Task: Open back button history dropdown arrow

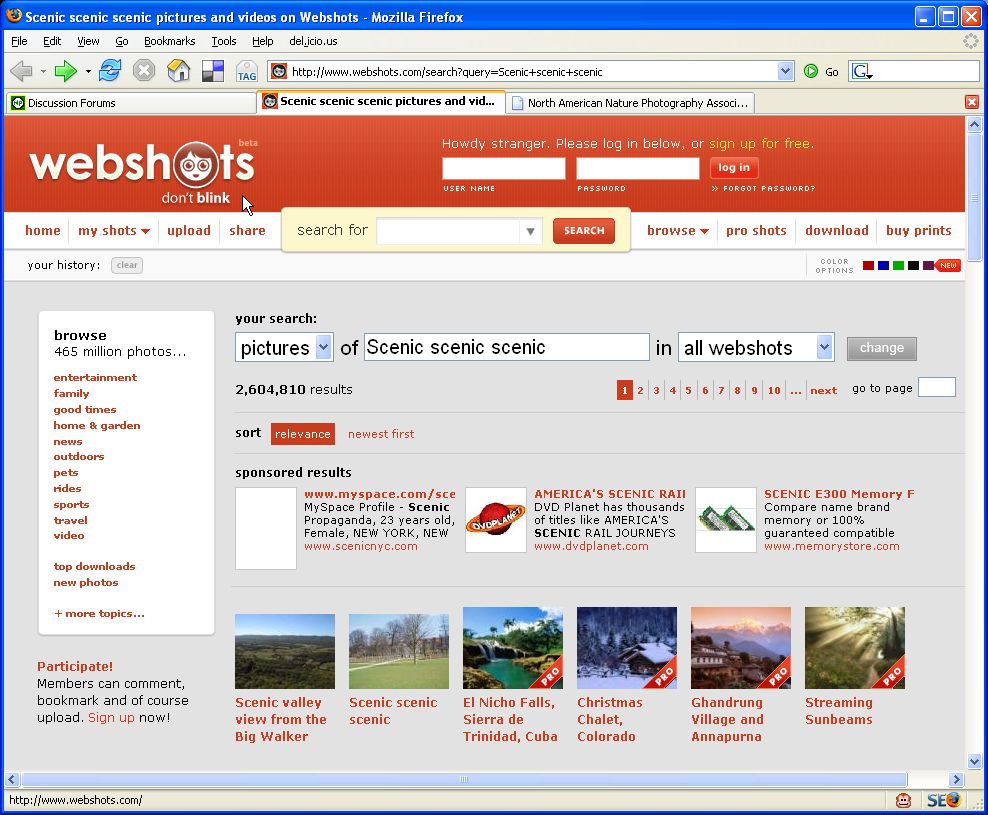Action: pyautogui.click(x=43, y=71)
